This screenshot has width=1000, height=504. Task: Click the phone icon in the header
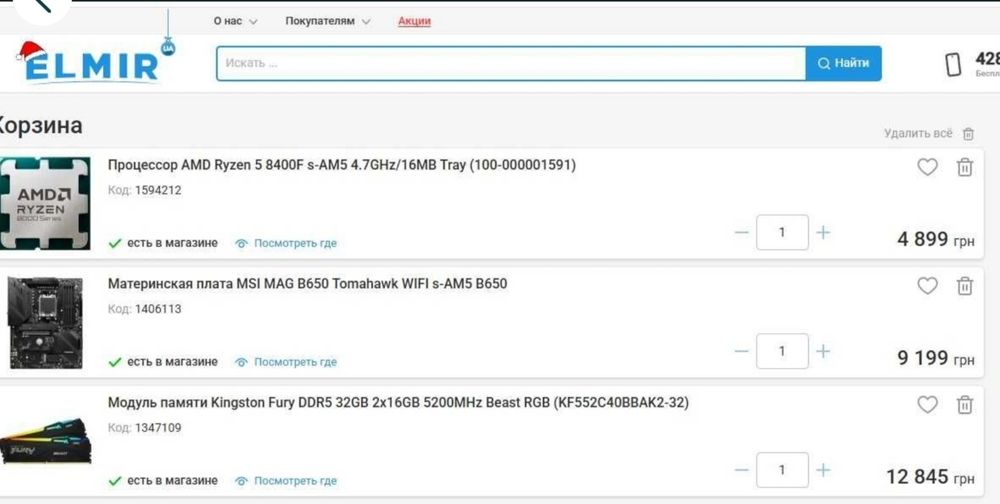[953, 64]
